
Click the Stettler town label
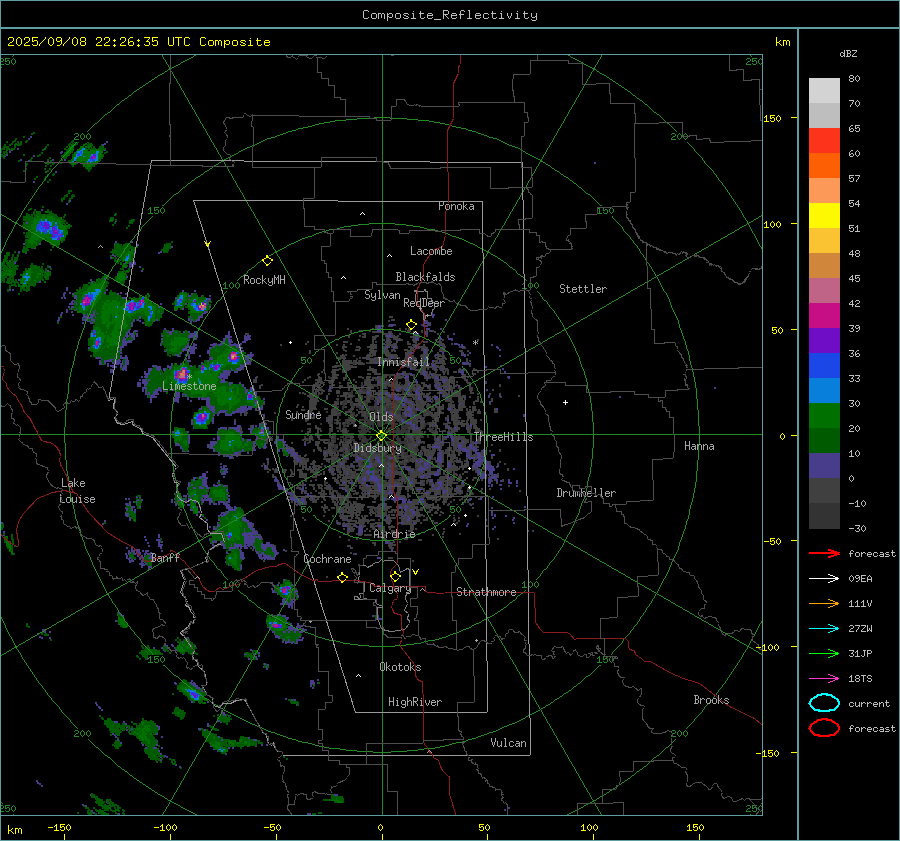coord(583,289)
